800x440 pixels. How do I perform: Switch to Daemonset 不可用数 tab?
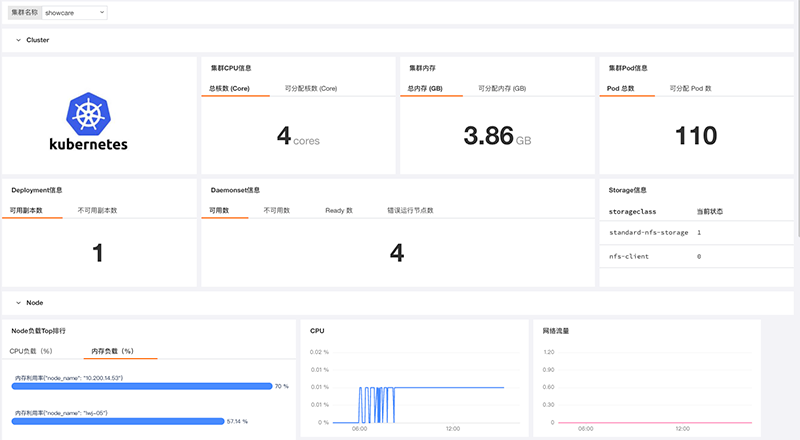point(277,210)
